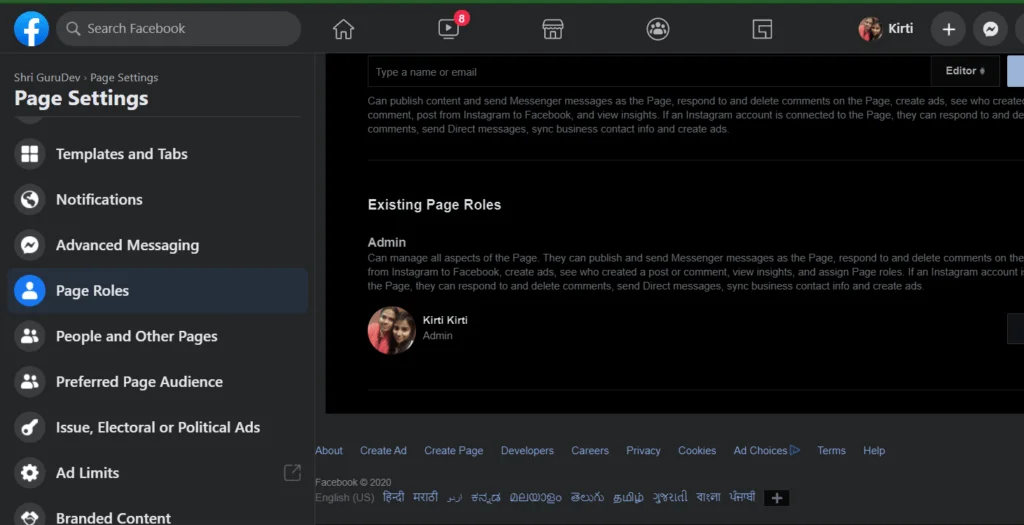
Task: Click Kirti Kirti admin profile photo
Action: pos(391,329)
